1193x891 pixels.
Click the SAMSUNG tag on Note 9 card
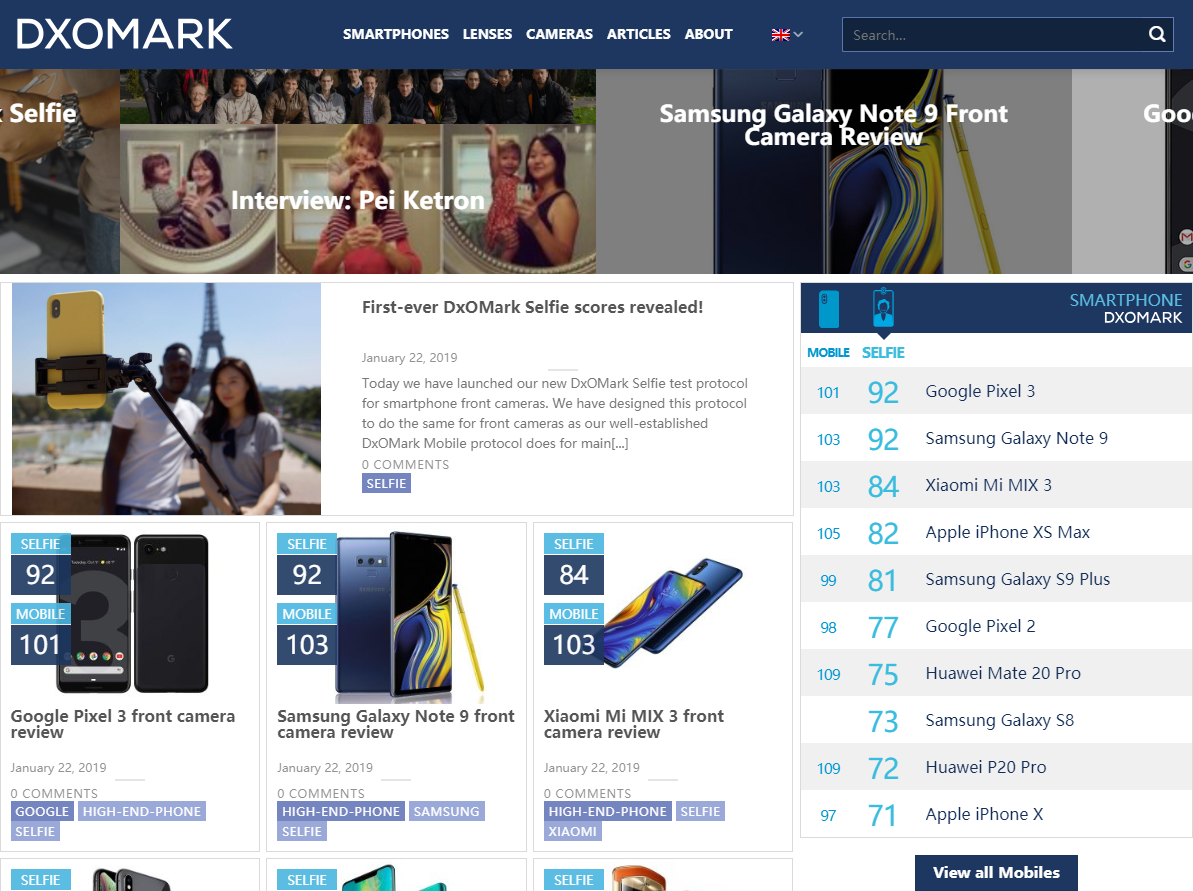447,812
